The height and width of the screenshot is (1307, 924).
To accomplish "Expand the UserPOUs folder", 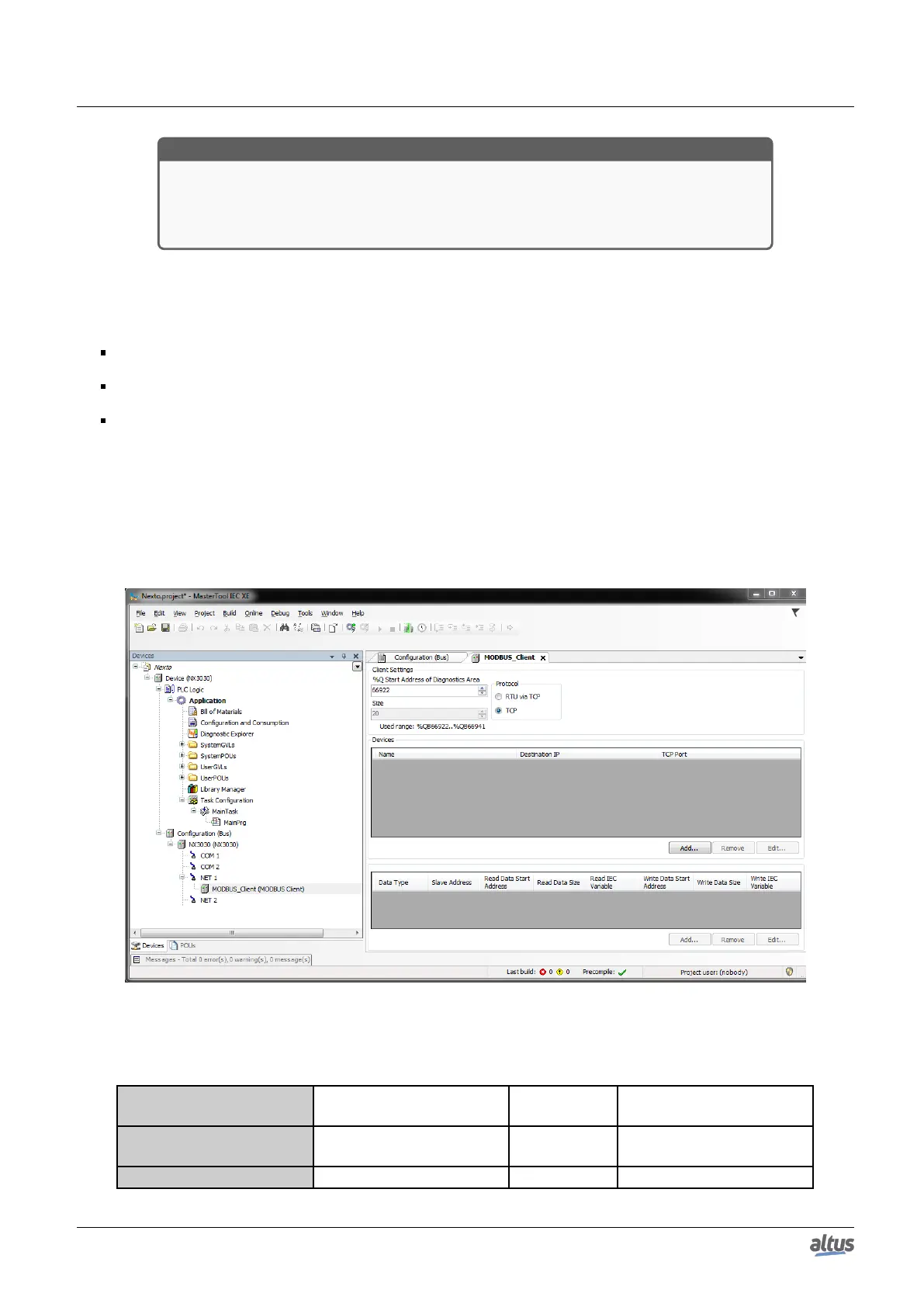I will [182, 778].
